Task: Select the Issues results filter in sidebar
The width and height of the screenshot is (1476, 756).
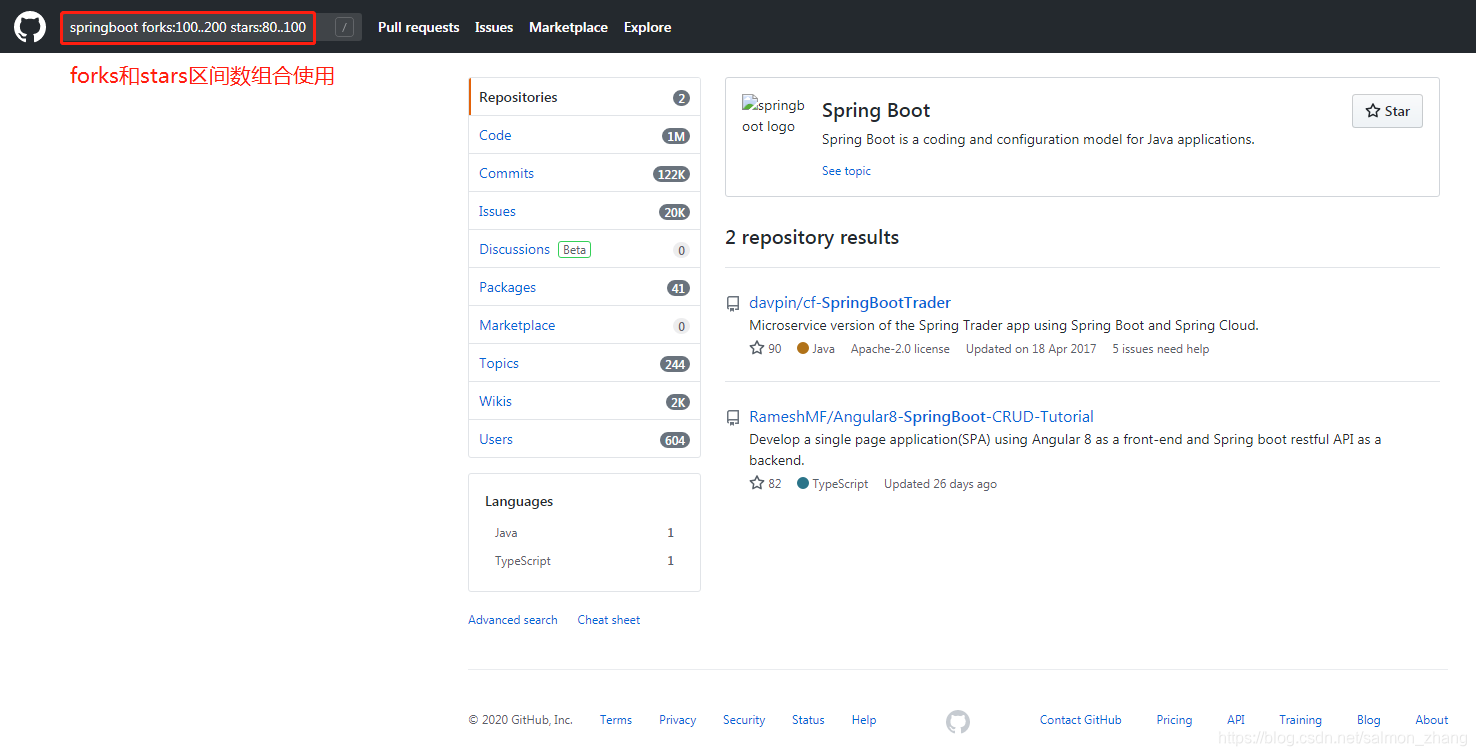Action: click(x=584, y=211)
